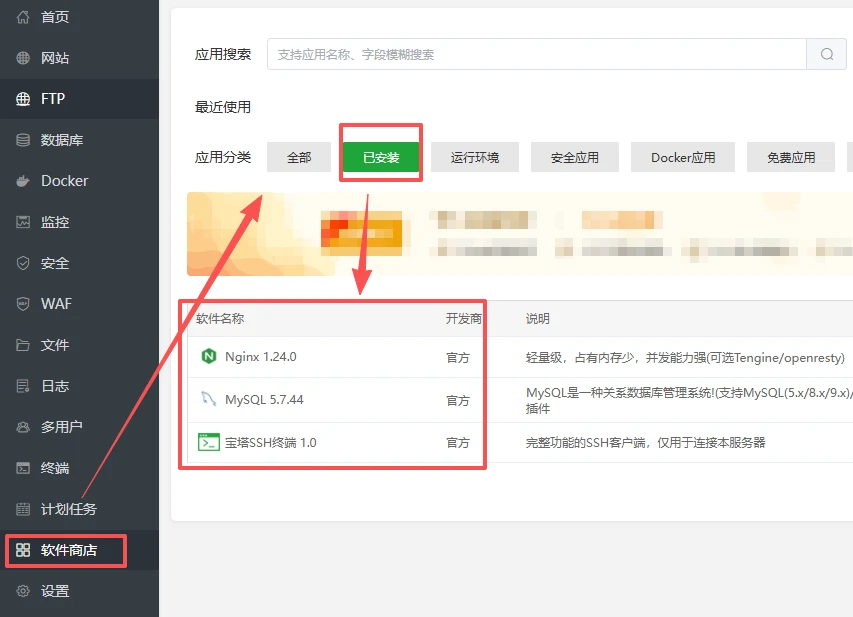This screenshot has width=853, height=617.
Task: Click the 数据库 database icon in sidebar
Action: (x=23, y=140)
